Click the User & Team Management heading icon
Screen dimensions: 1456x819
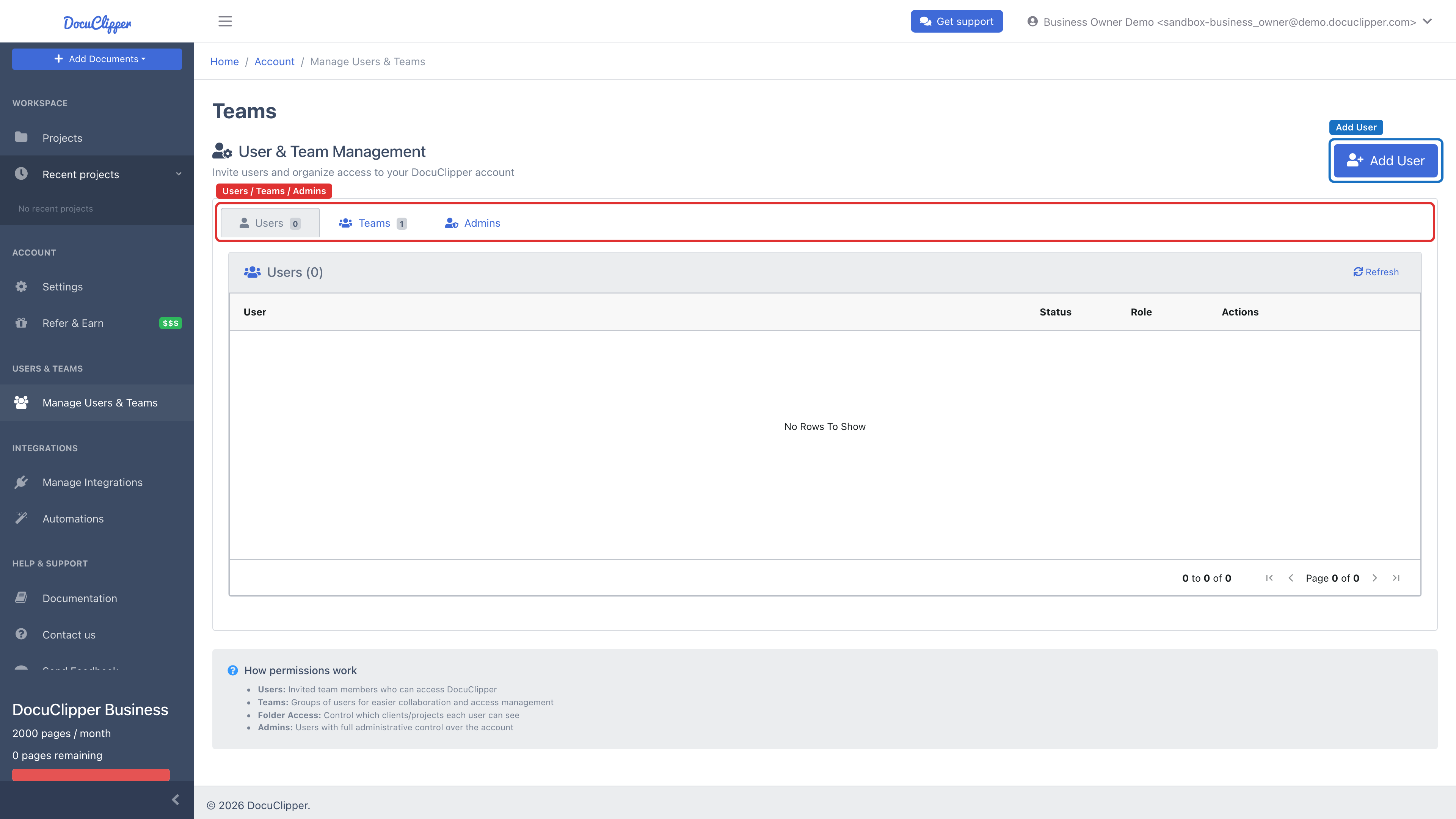(x=222, y=151)
